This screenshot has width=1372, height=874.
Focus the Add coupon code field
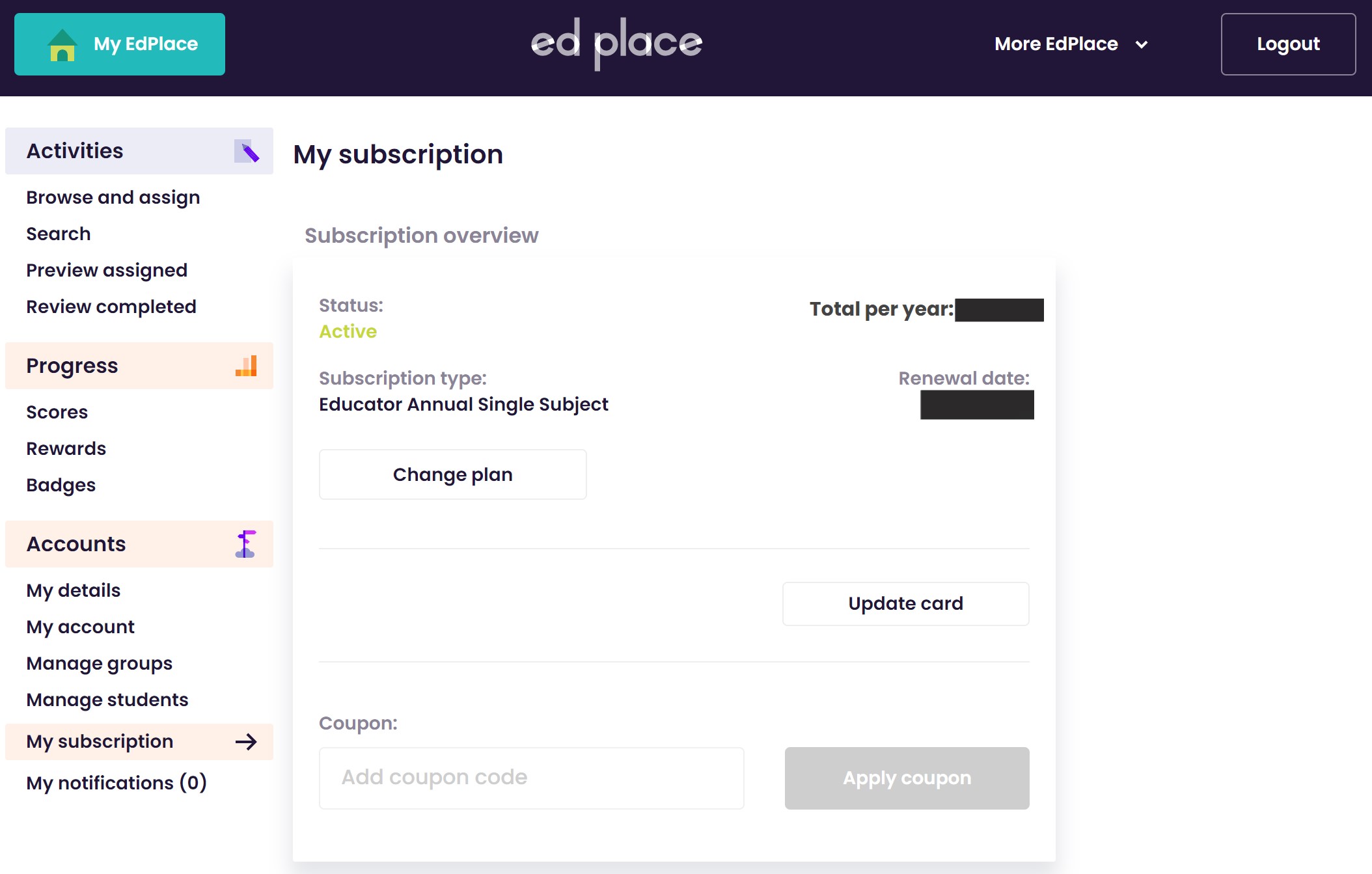click(532, 778)
